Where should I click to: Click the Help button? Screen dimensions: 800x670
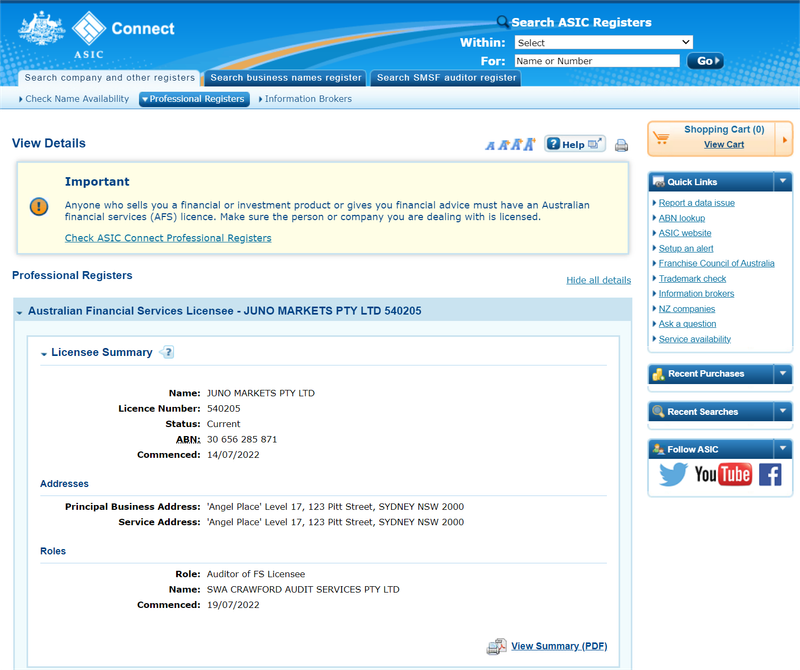point(575,144)
